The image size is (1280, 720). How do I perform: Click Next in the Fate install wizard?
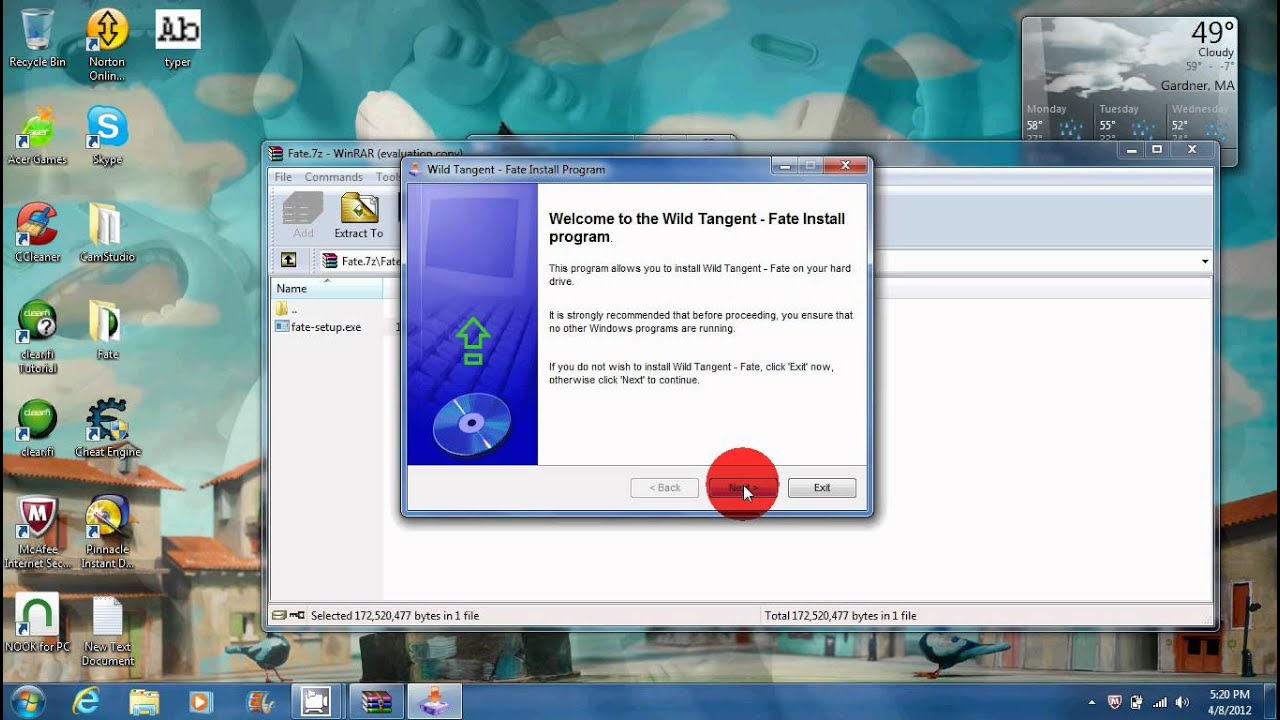(742, 488)
